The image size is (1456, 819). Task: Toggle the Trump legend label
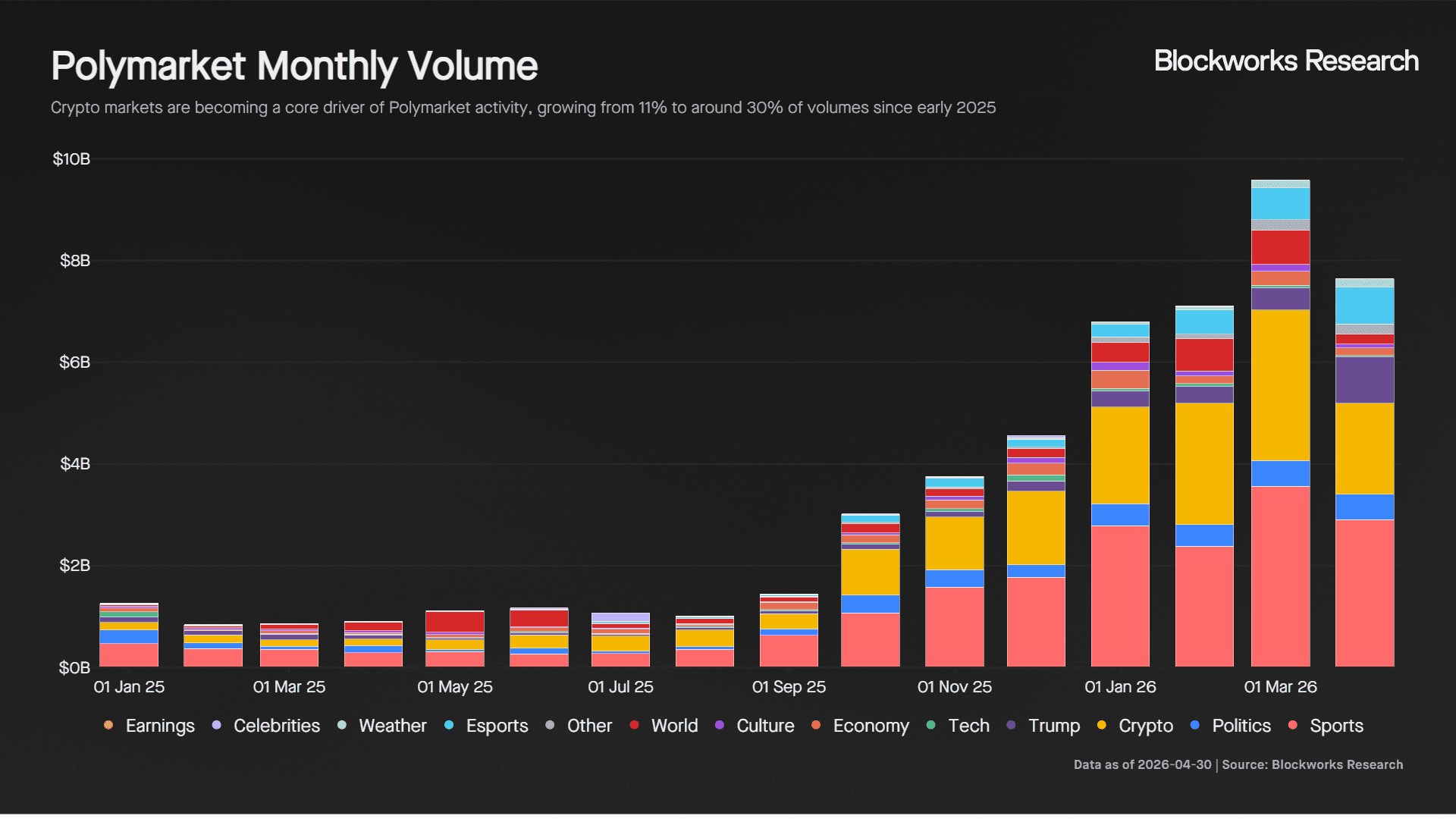(x=1053, y=726)
